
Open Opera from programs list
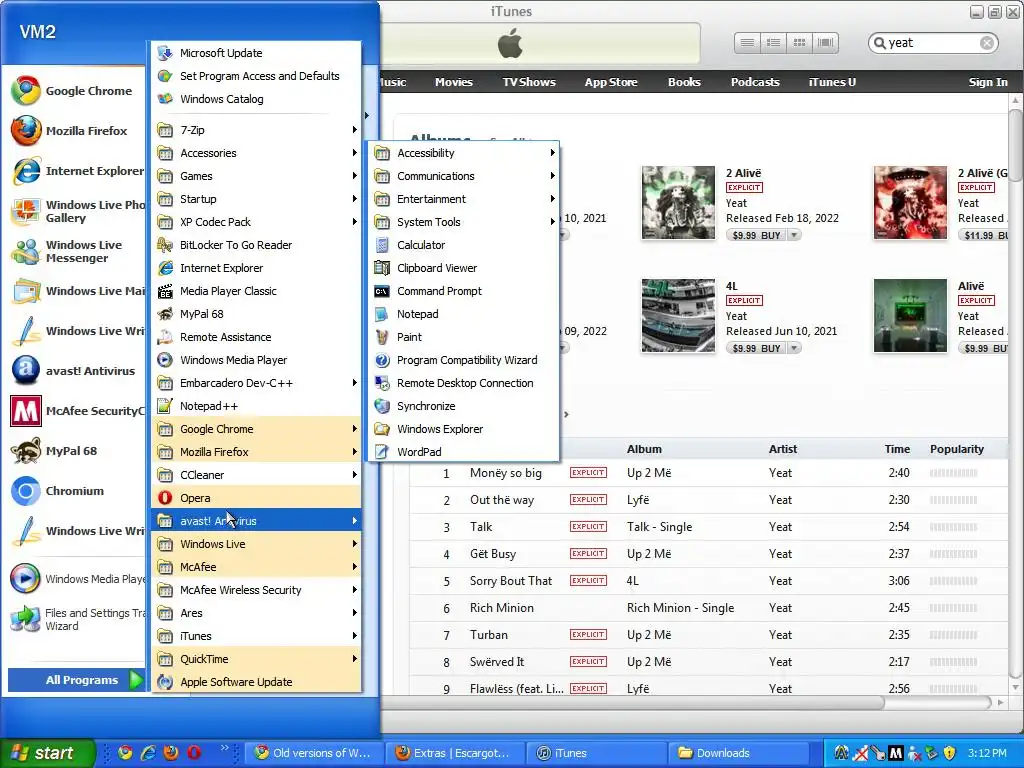point(256,498)
